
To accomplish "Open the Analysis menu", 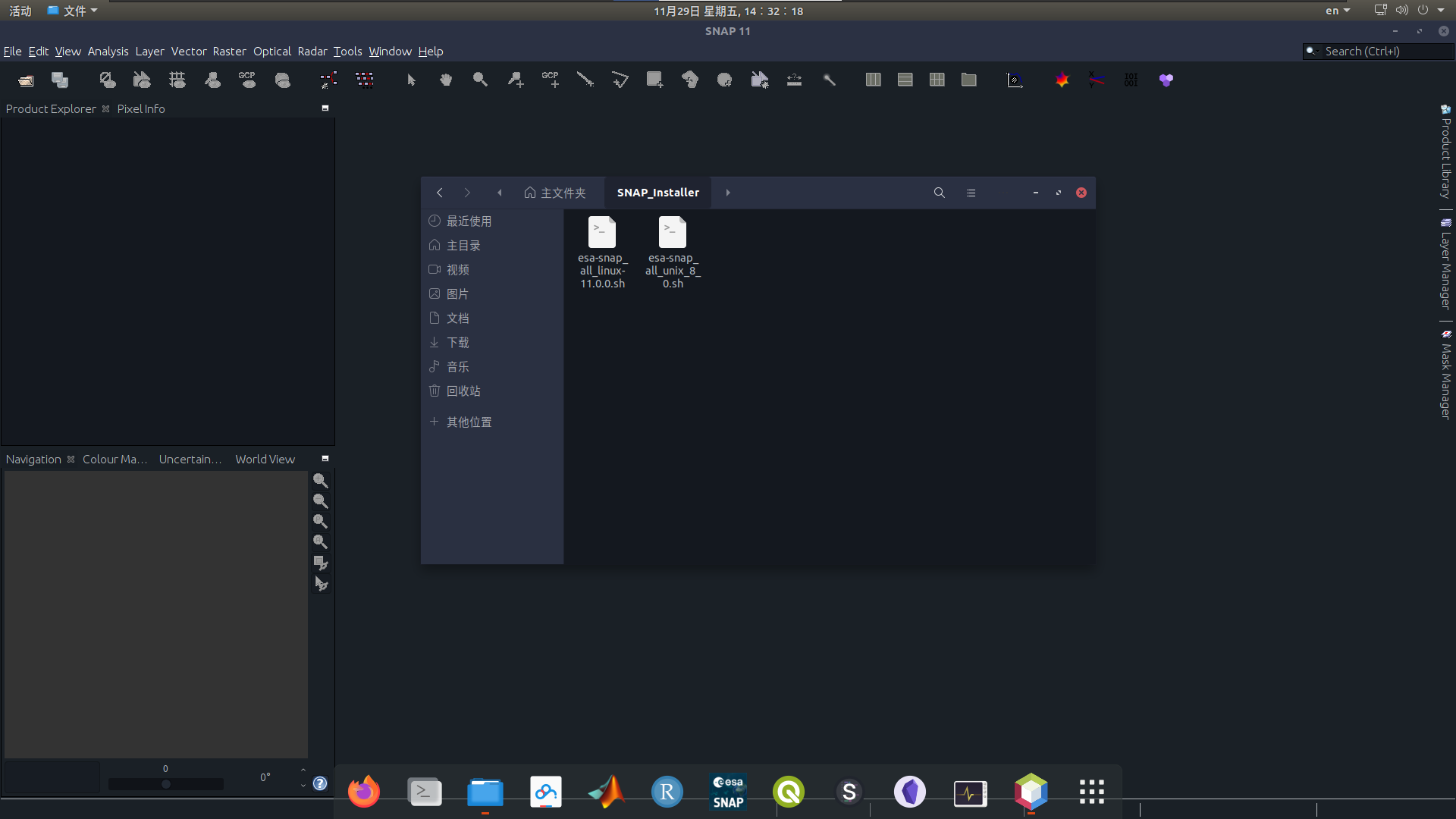I will 108,52.
